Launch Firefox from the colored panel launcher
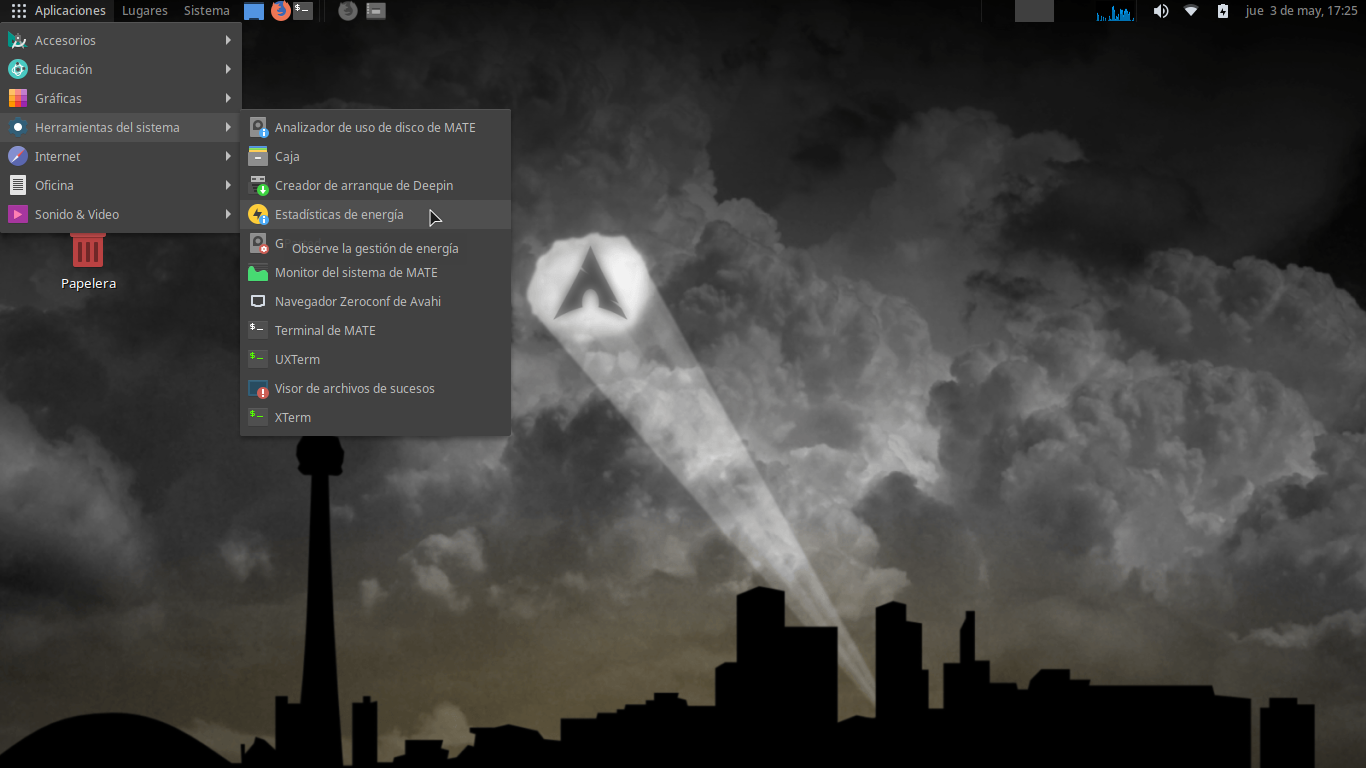Image resolution: width=1366 pixels, height=768 pixels. click(x=281, y=11)
